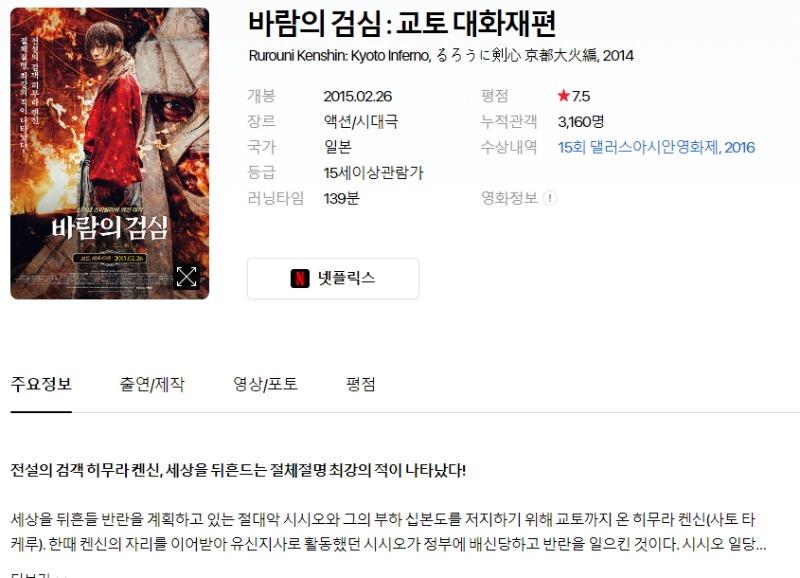Click the red Netflix N logo

pos(300,278)
